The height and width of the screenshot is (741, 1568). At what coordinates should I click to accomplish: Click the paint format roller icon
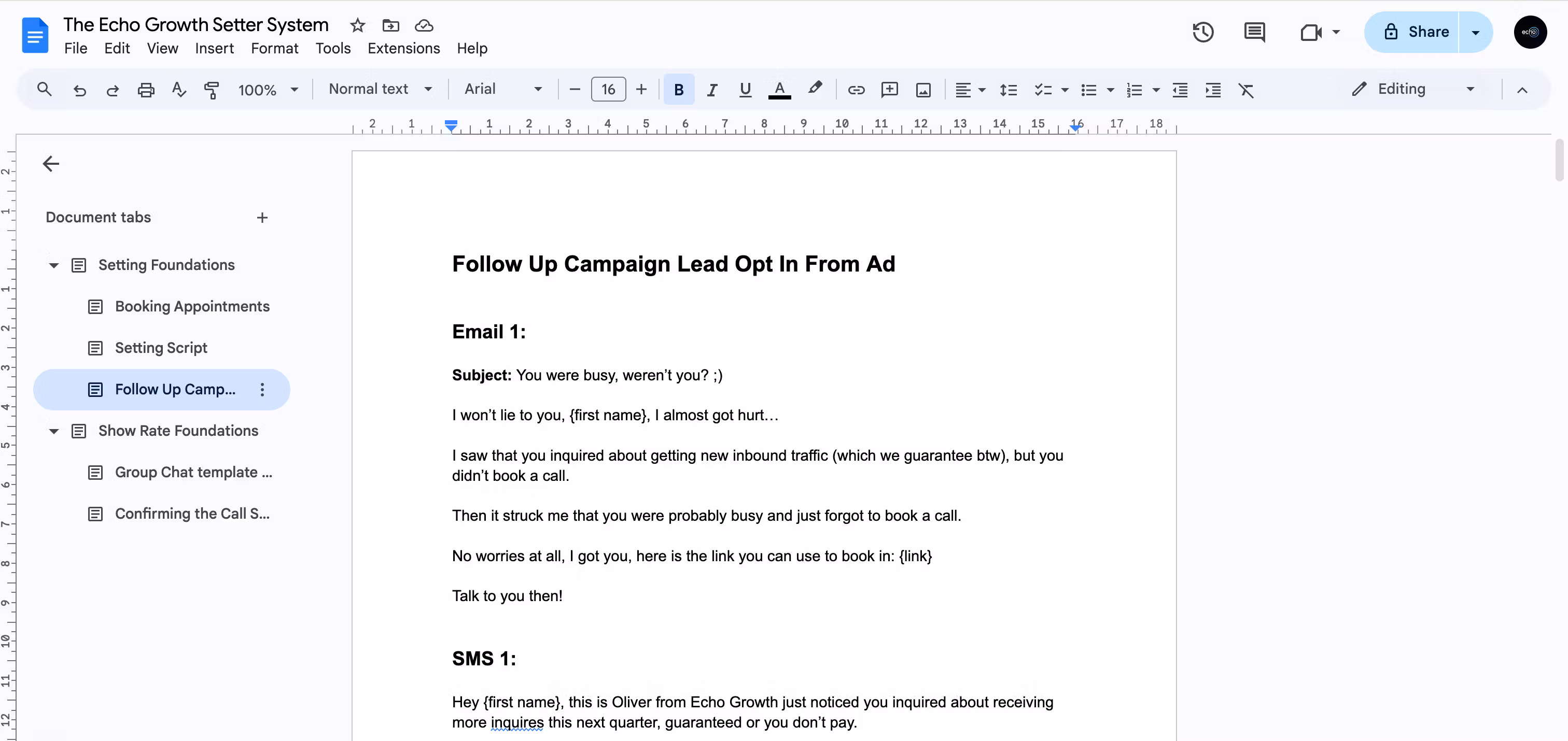[x=211, y=90]
